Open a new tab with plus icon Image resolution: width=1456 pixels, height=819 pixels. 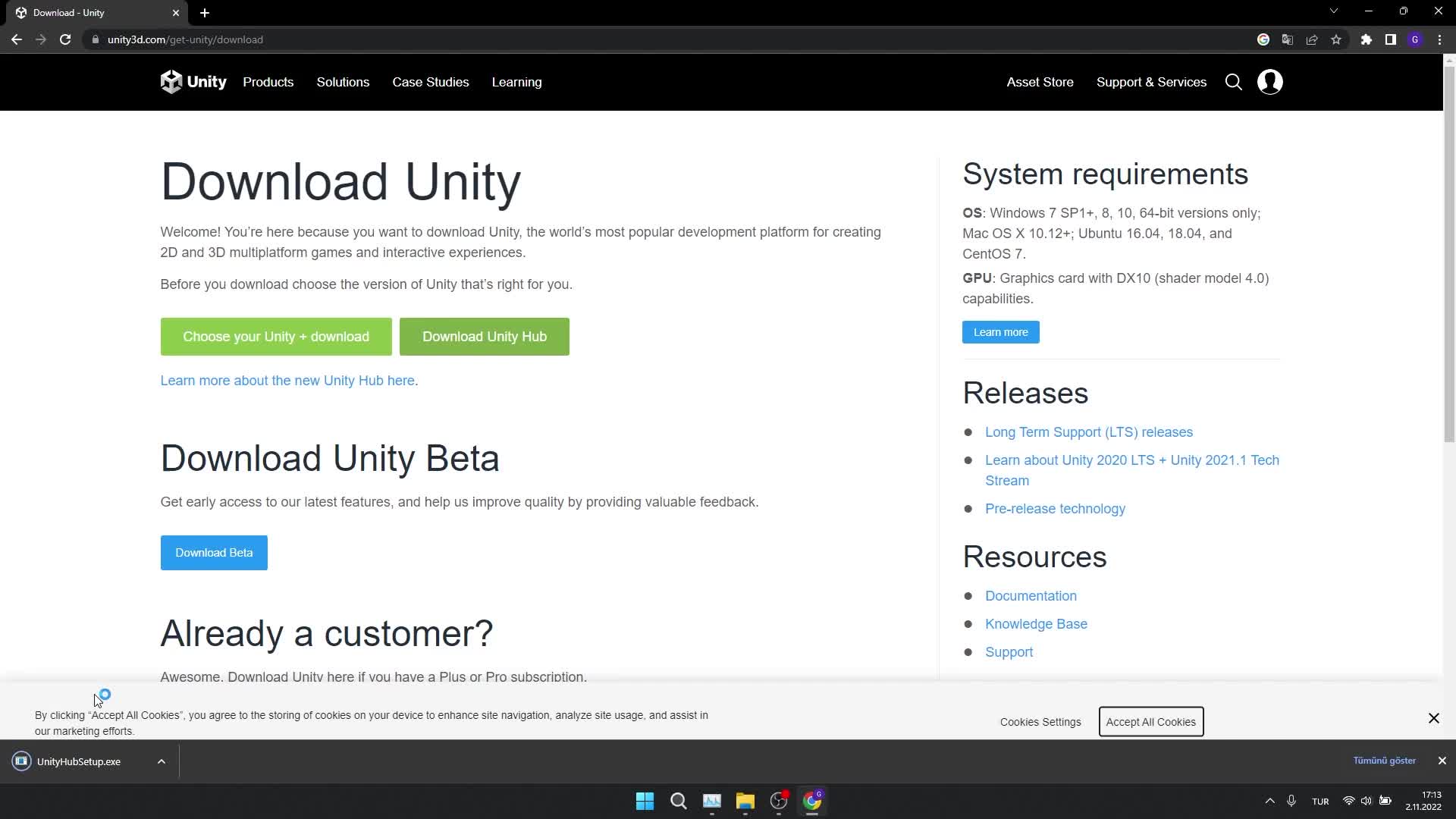coord(205,13)
